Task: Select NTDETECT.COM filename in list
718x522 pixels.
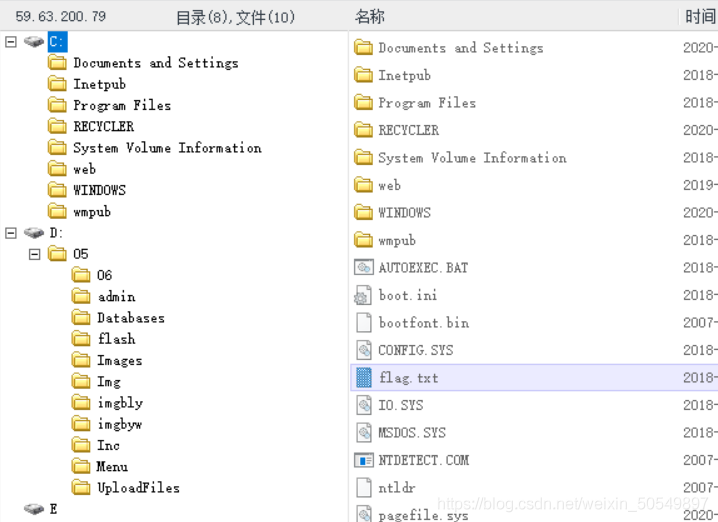Action: pyautogui.click(x=423, y=460)
